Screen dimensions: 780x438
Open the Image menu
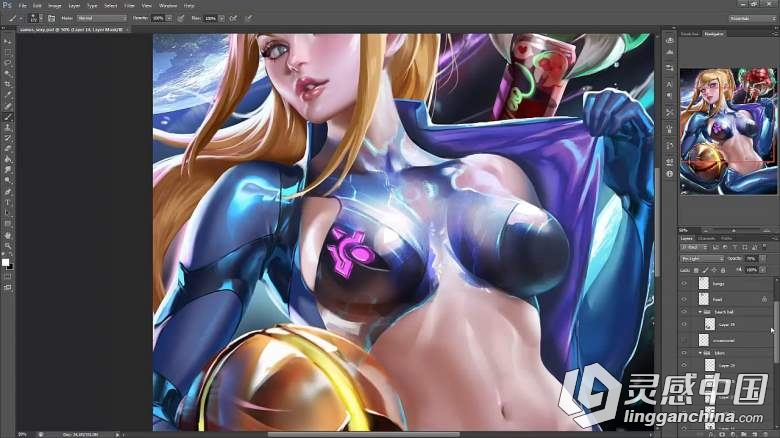[x=55, y=5]
